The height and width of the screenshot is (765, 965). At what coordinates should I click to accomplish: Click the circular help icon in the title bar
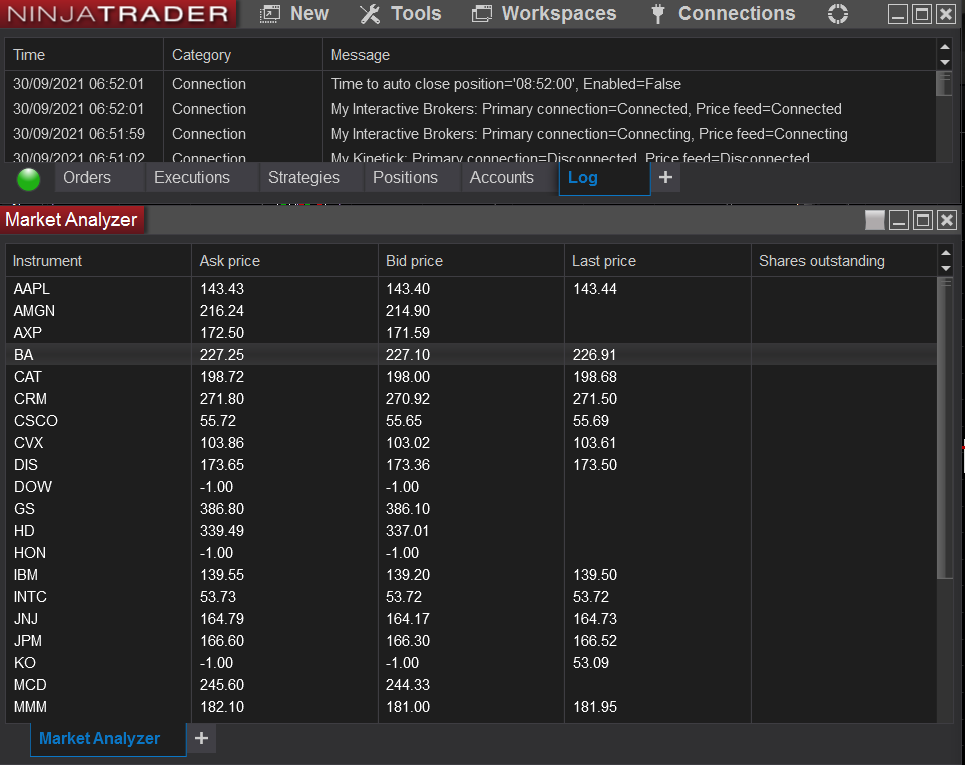click(x=838, y=14)
